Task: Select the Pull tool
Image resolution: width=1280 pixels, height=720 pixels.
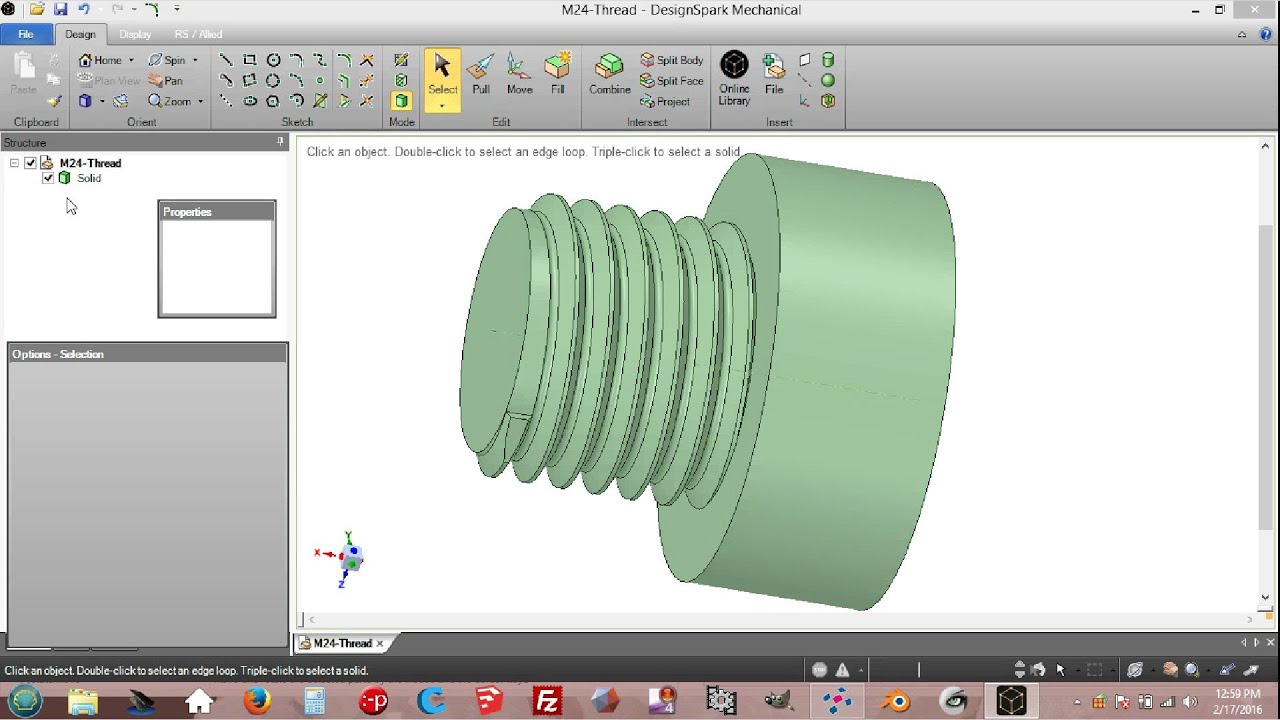Action: (481, 75)
